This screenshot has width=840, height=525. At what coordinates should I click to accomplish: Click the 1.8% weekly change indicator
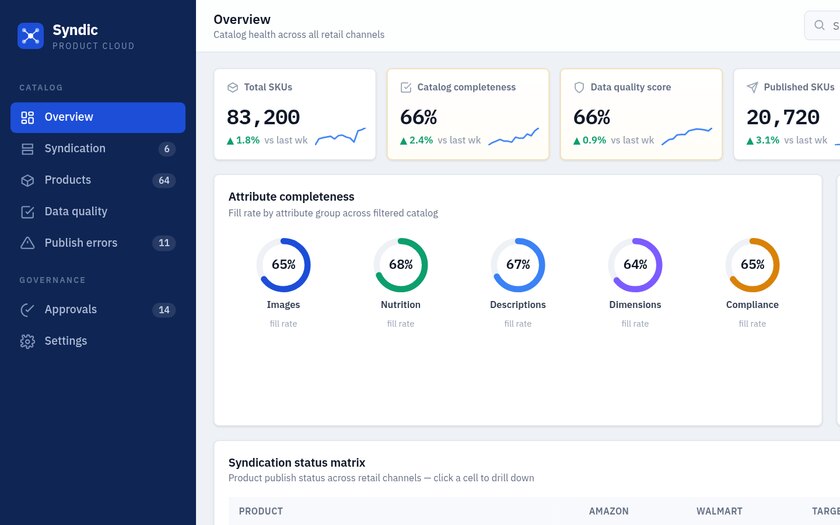(243, 140)
